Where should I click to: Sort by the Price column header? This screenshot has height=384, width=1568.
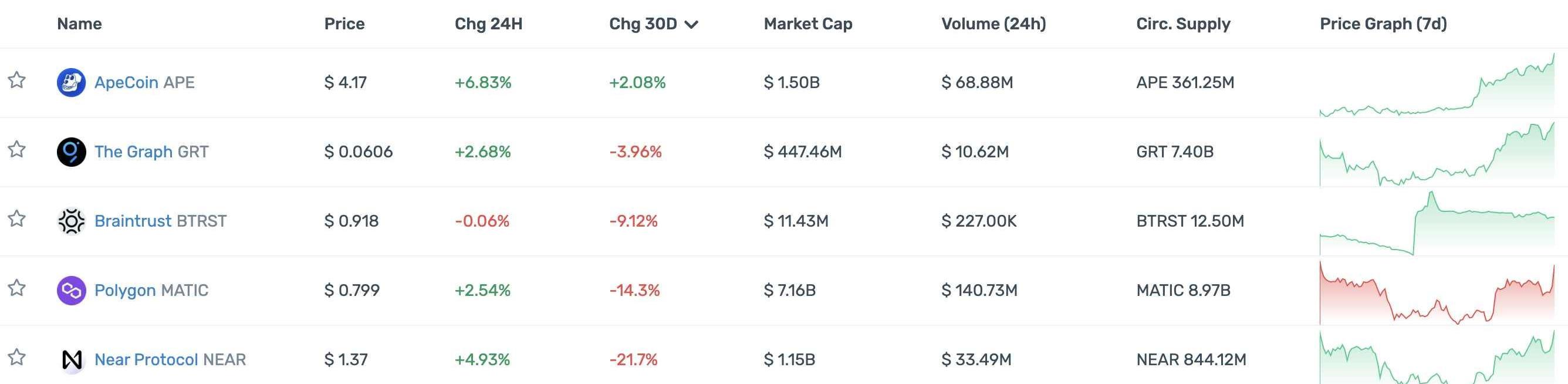pos(344,23)
